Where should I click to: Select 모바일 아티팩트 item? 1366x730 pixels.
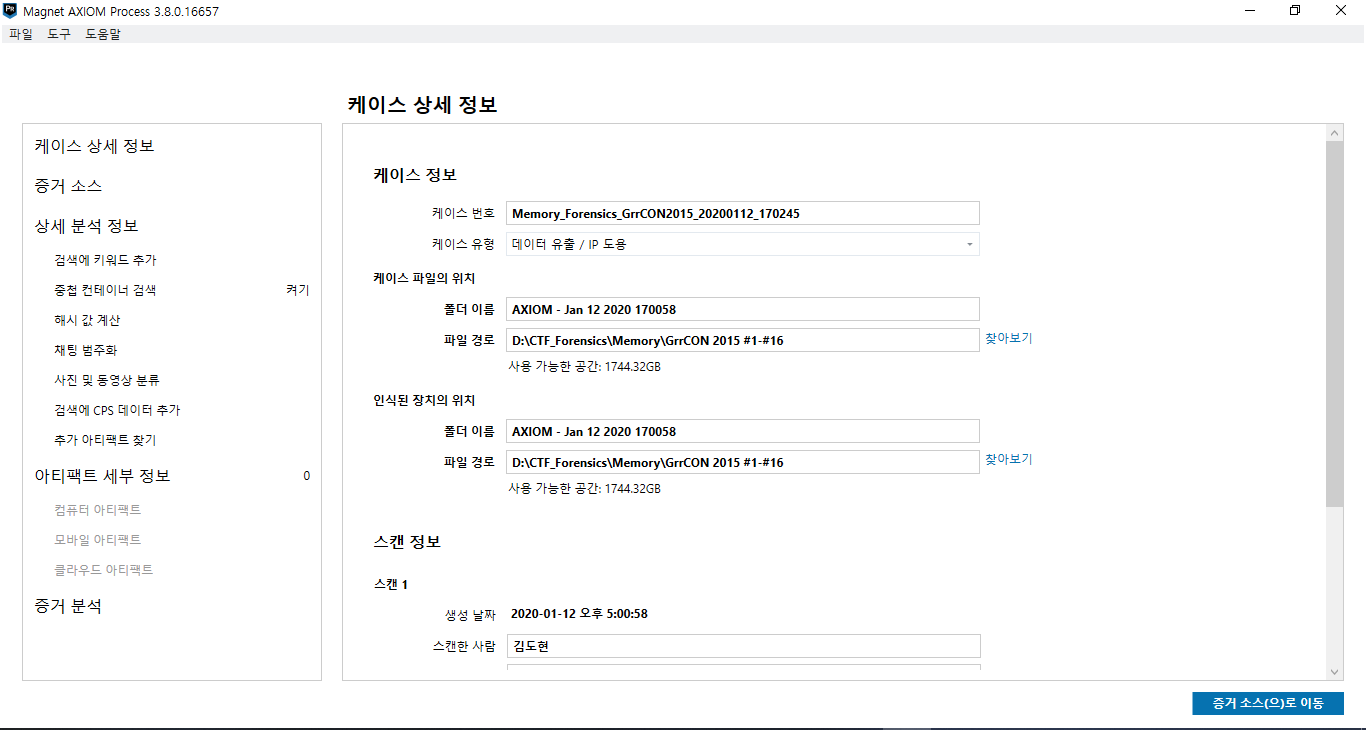[98, 540]
